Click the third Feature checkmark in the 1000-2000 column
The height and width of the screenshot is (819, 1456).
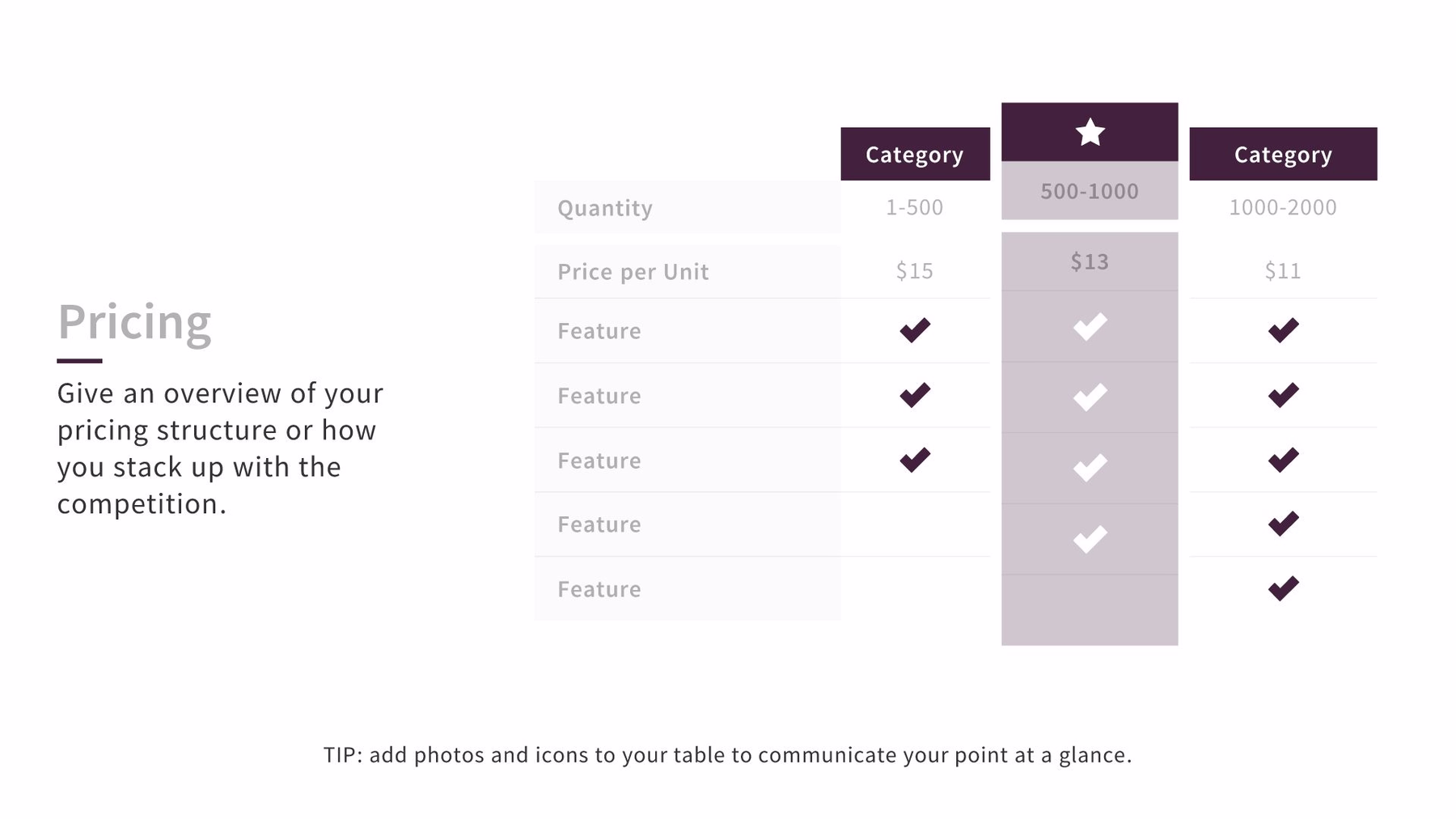click(x=1283, y=460)
